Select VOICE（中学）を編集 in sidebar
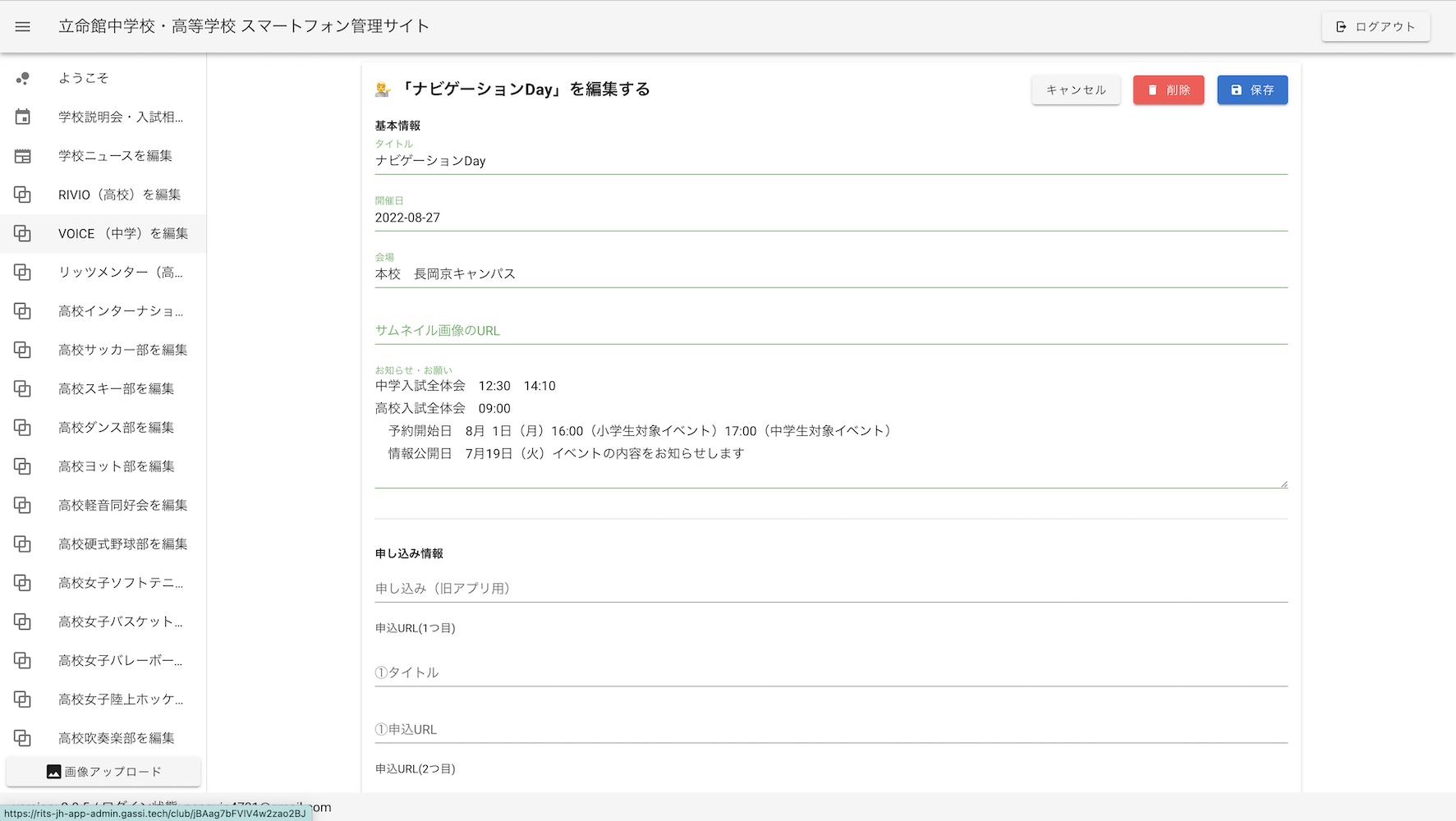This screenshot has height=821, width=1456. 122,233
